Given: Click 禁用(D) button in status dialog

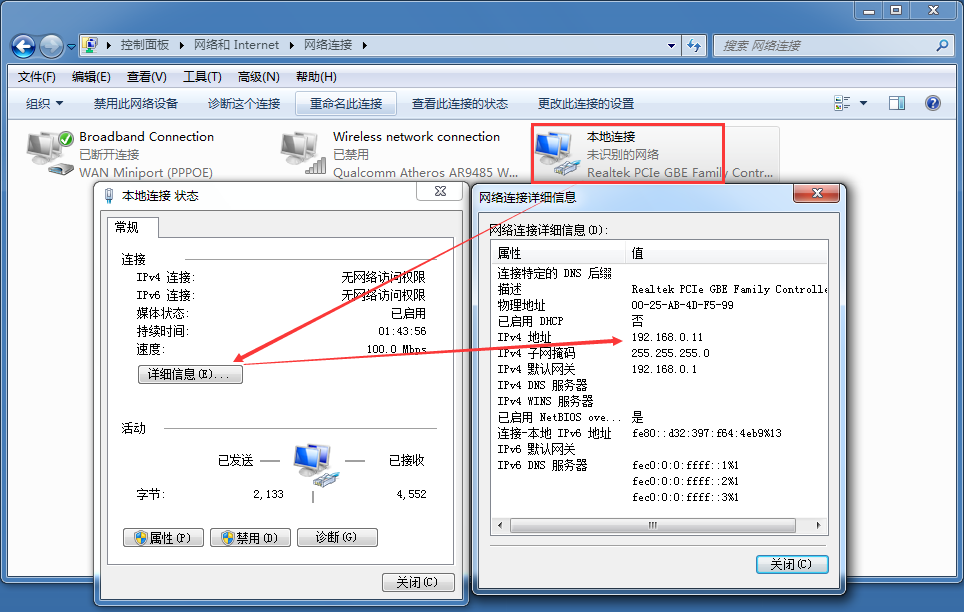Looking at the screenshot, I should coord(250,538).
